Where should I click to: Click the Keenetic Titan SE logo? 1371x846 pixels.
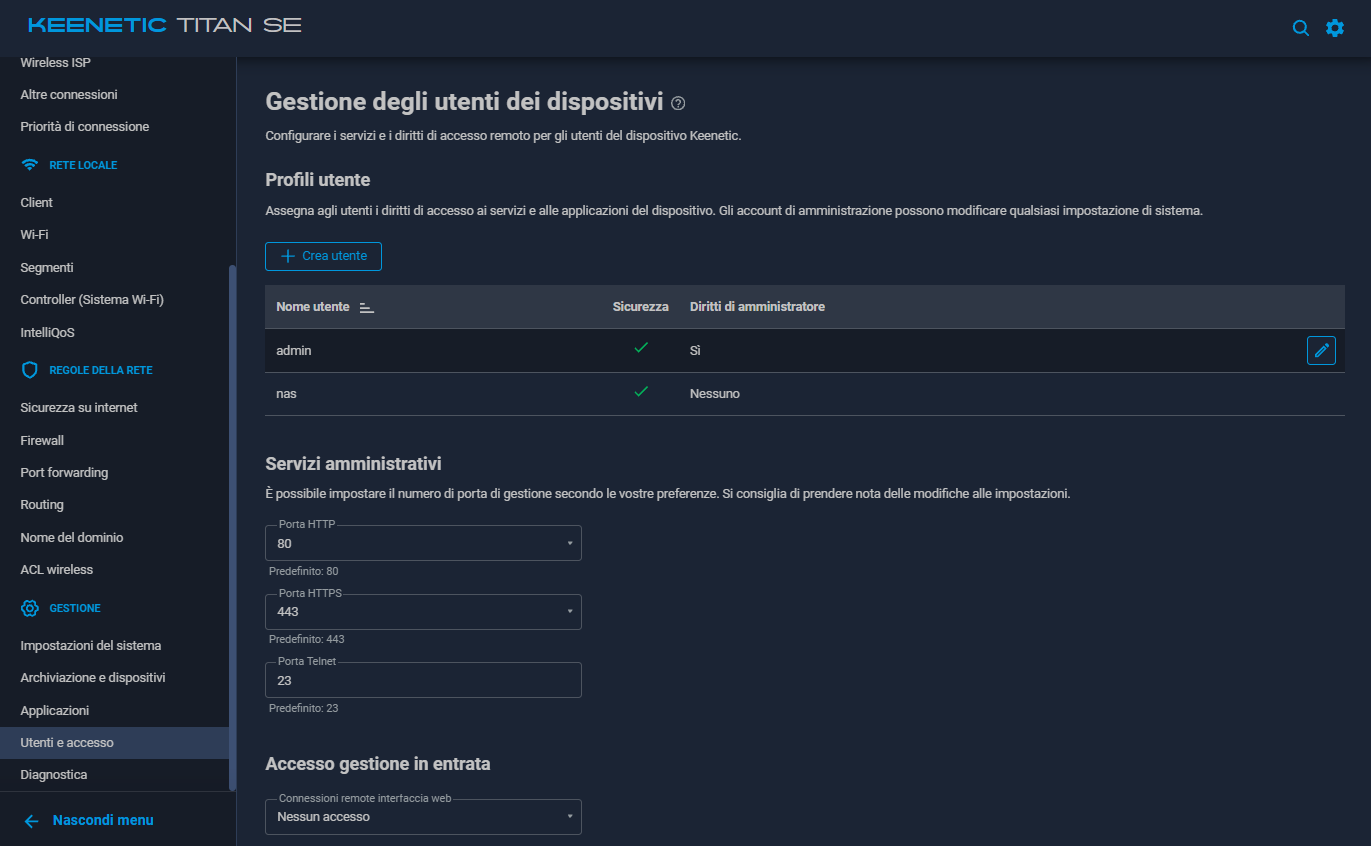click(x=165, y=25)
